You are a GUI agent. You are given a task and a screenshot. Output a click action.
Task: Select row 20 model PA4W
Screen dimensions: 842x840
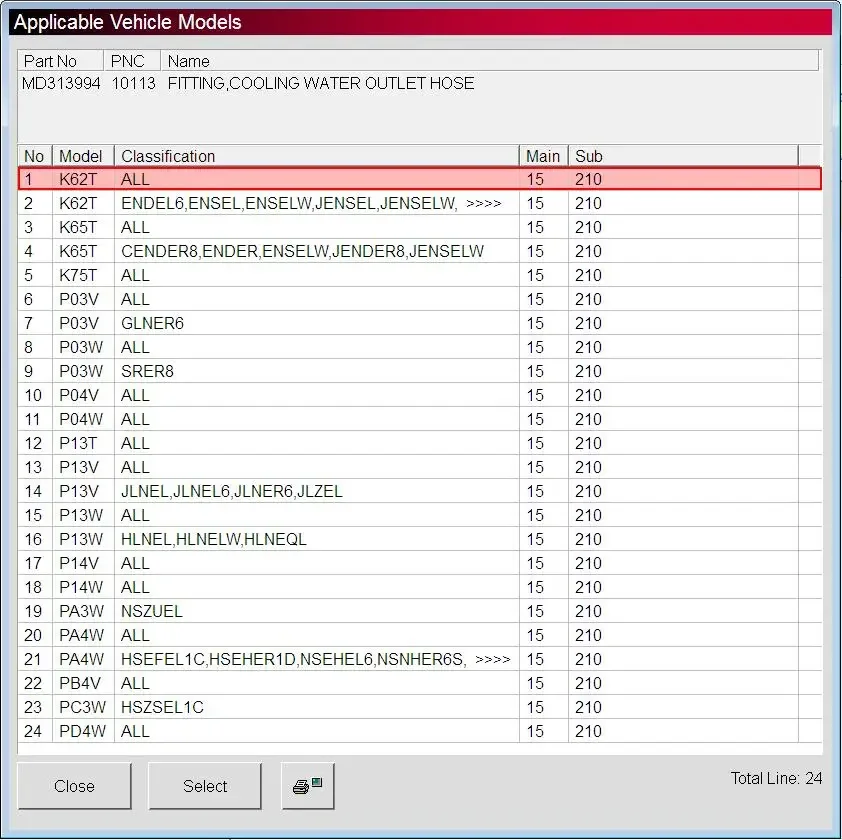click(x=81, y=635)
